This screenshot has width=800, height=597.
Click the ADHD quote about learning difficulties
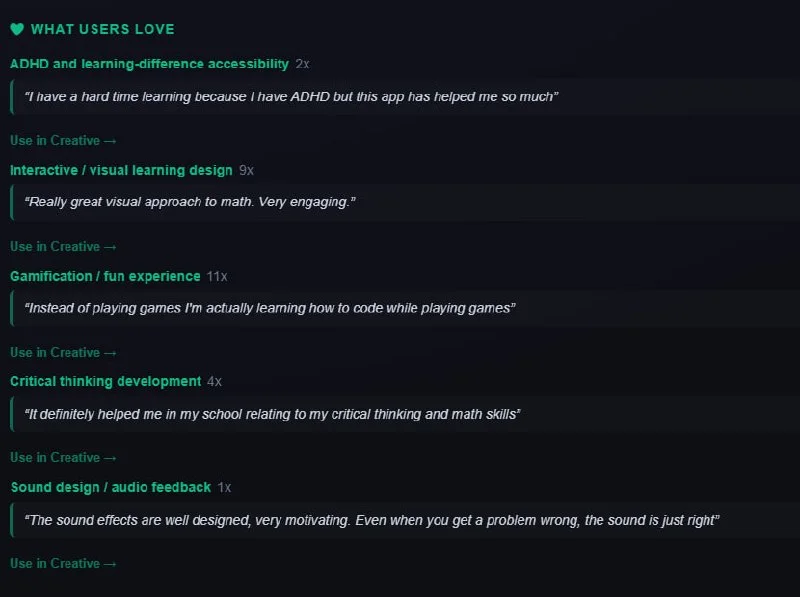pyautogui.click(x=291, y=96)
